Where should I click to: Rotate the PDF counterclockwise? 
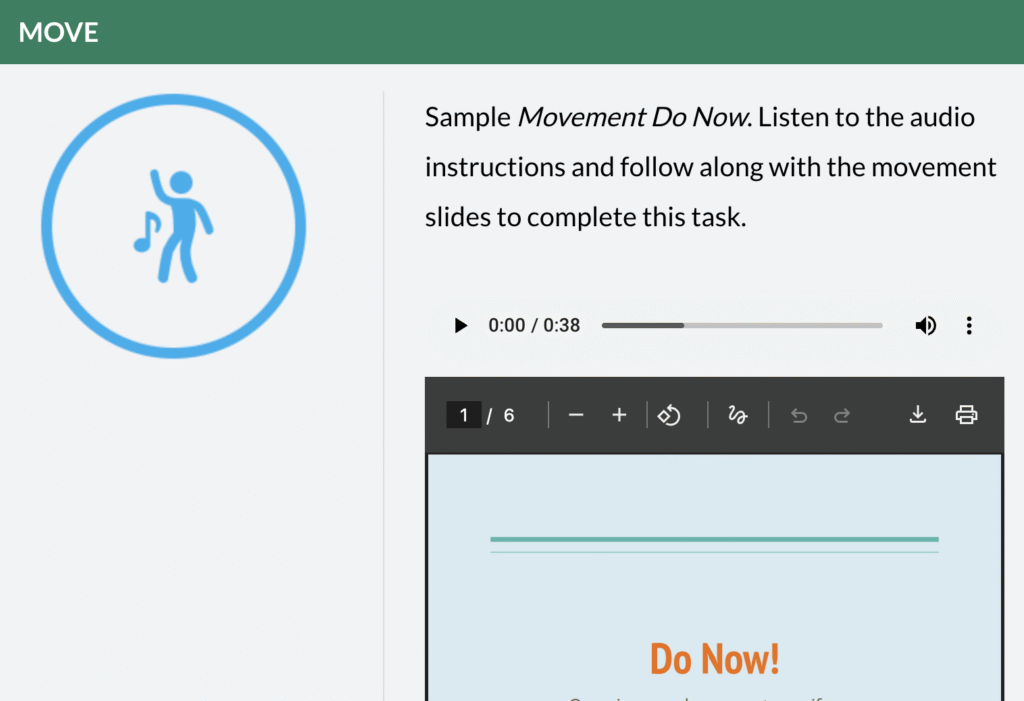pos(669,415)
